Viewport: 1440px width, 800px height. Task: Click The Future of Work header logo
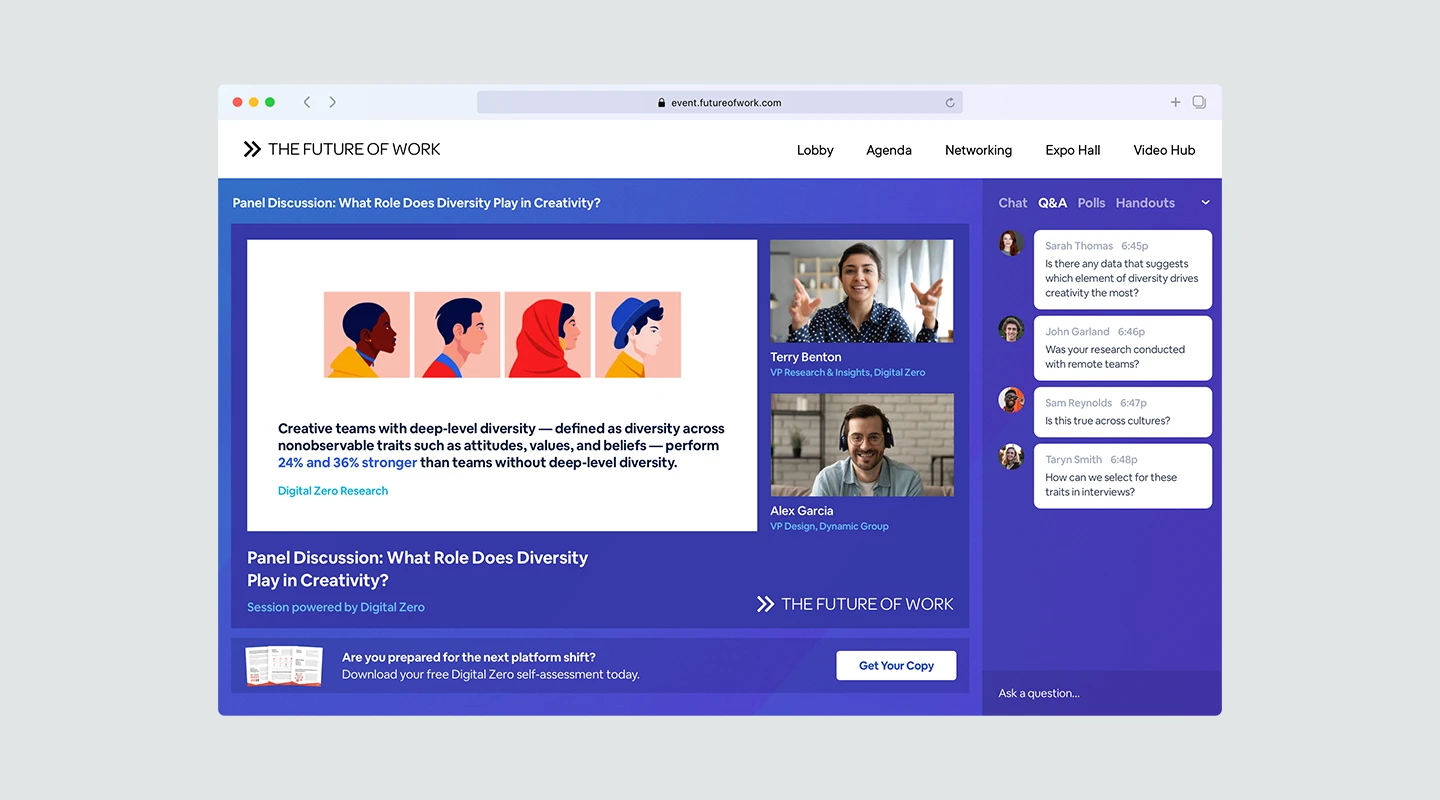coord(342,149)
